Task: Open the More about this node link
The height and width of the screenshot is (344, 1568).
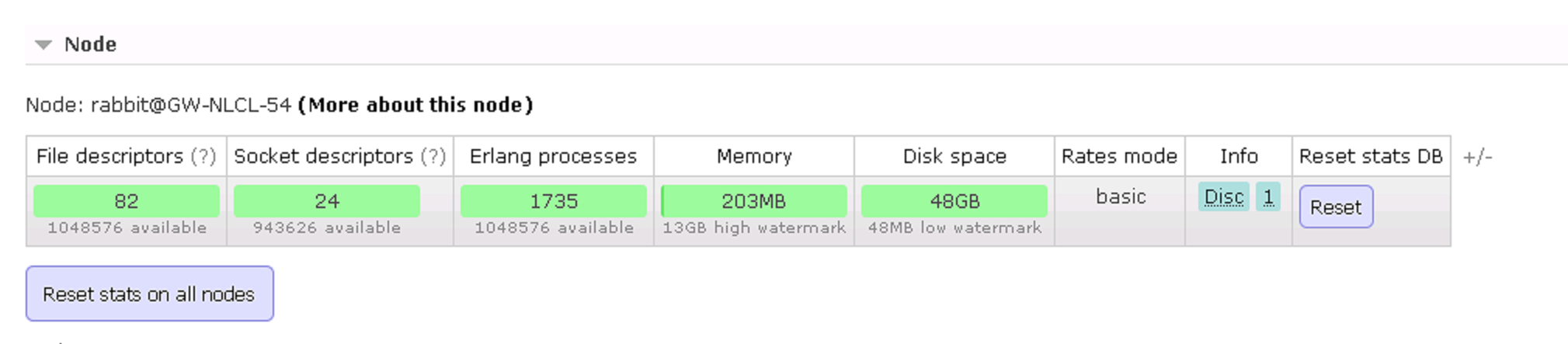Action: [x=415, y=105]
